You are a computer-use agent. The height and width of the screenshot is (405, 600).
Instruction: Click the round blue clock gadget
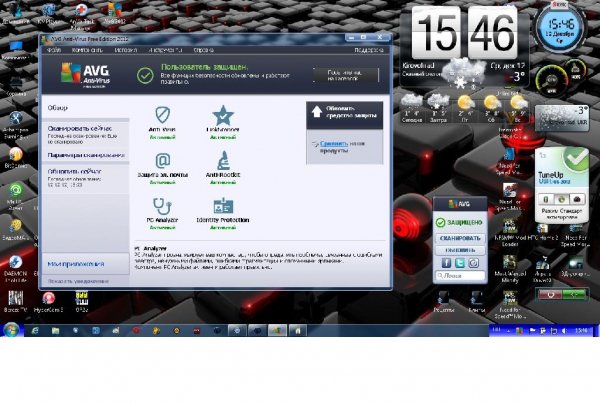[x=560, y=29]
